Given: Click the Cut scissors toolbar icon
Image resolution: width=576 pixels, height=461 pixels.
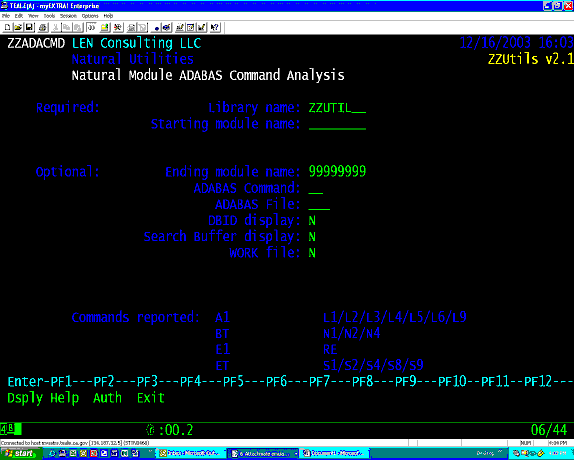Looking at the screenshot, I should coord(55,27).
